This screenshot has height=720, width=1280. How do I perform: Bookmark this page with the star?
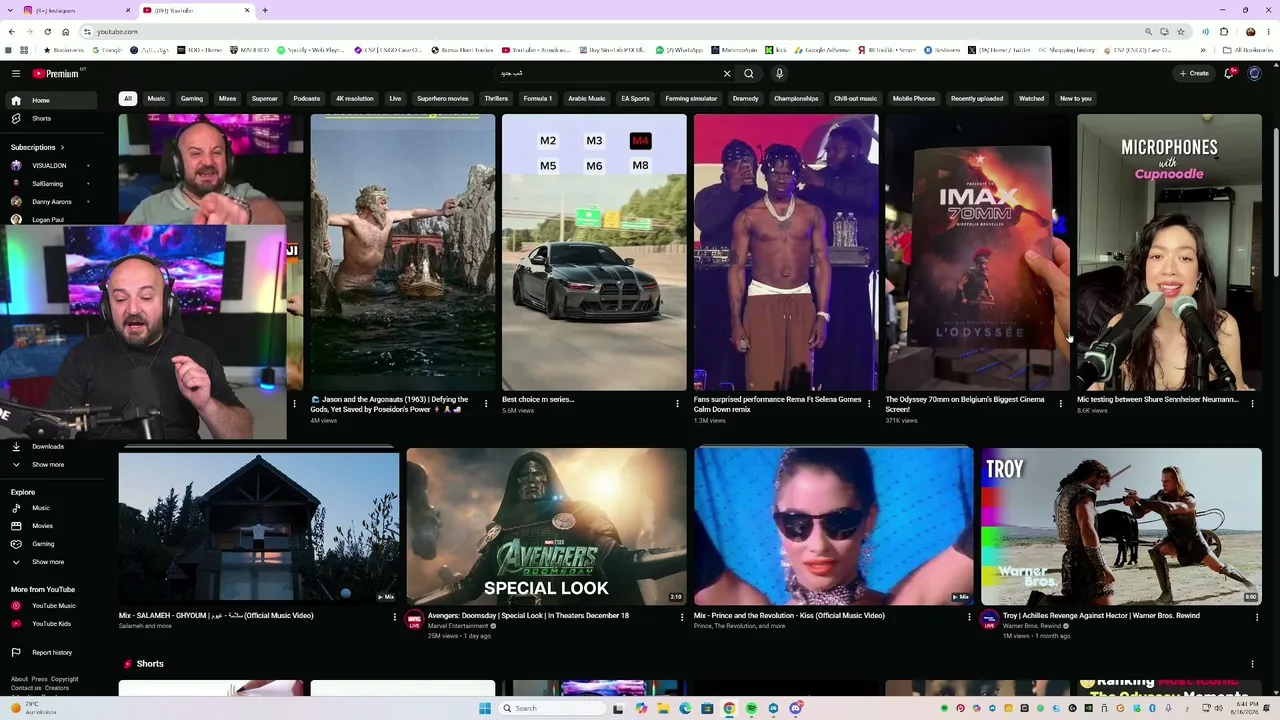click(1181, 32)
